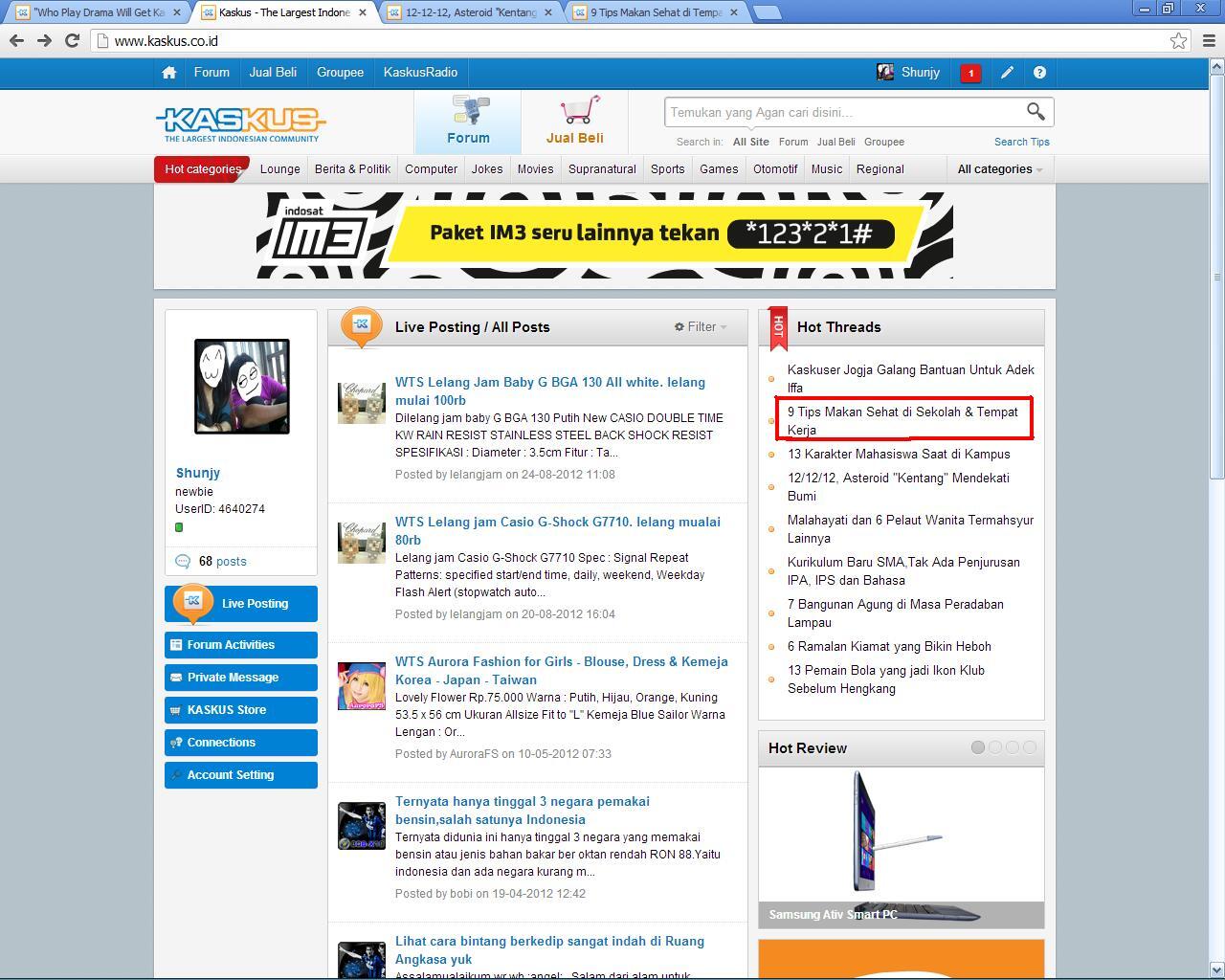Viewport: 1225px width, 980px height.
Task: Set search scope to Groupee
Action: pos(884,142)
